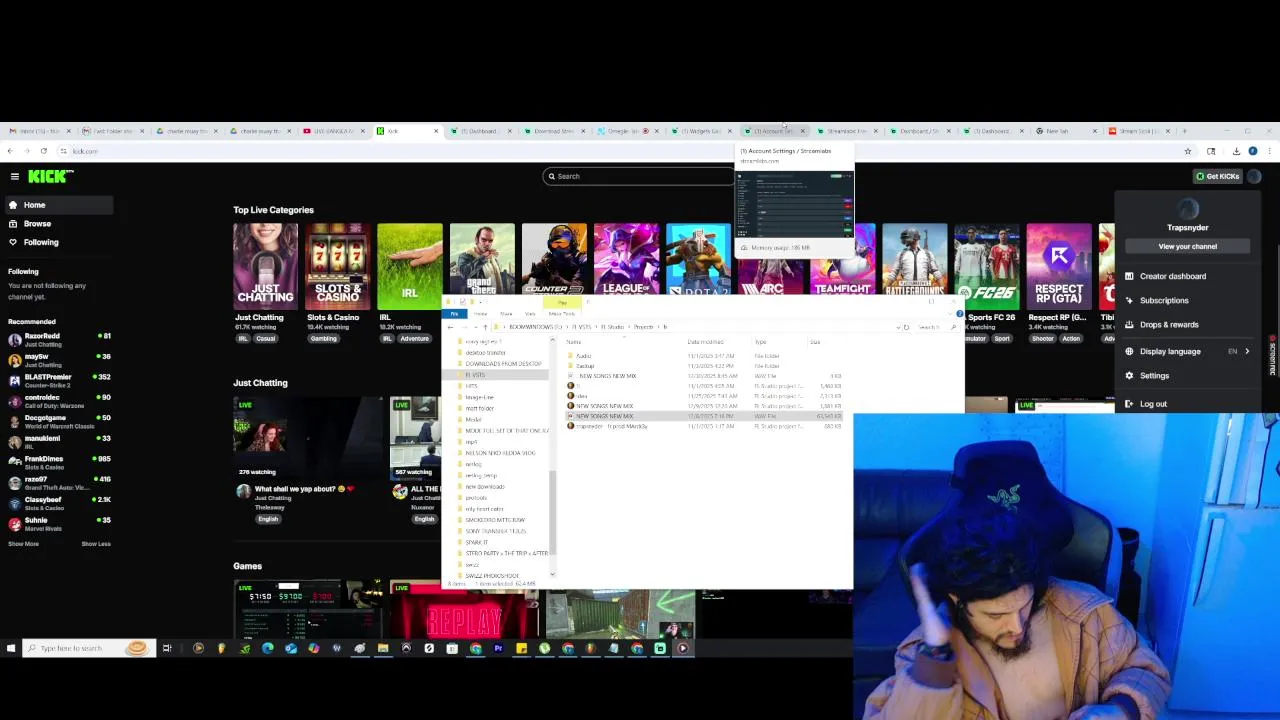This screenshot has height=720, width=1280.
Task: Open EA Sports FC 26 category card
Action: [986, 266]
